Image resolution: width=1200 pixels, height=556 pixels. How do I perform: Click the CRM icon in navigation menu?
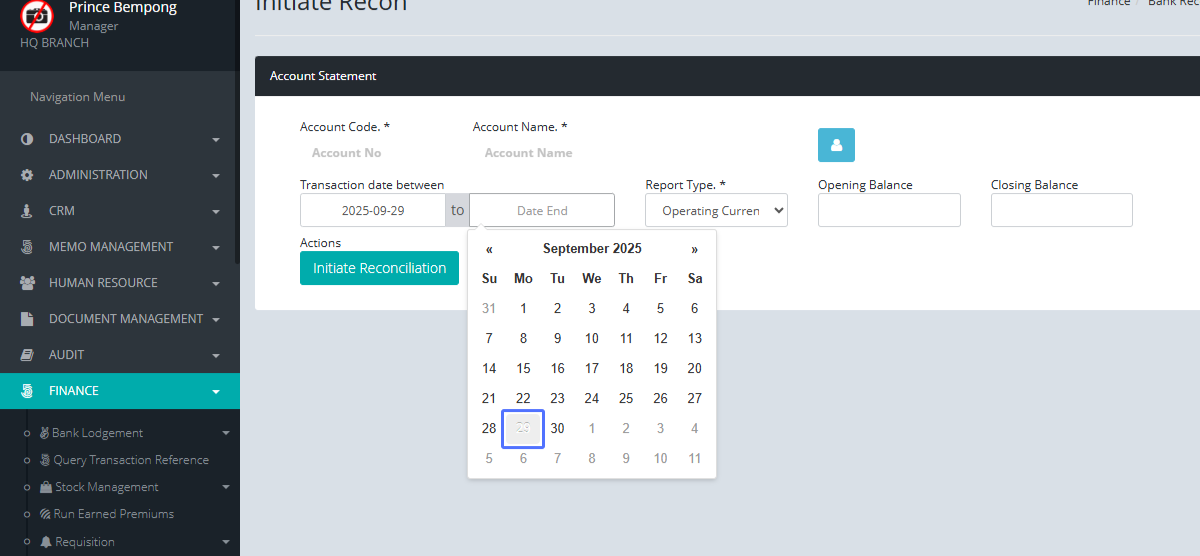point(27,211)
